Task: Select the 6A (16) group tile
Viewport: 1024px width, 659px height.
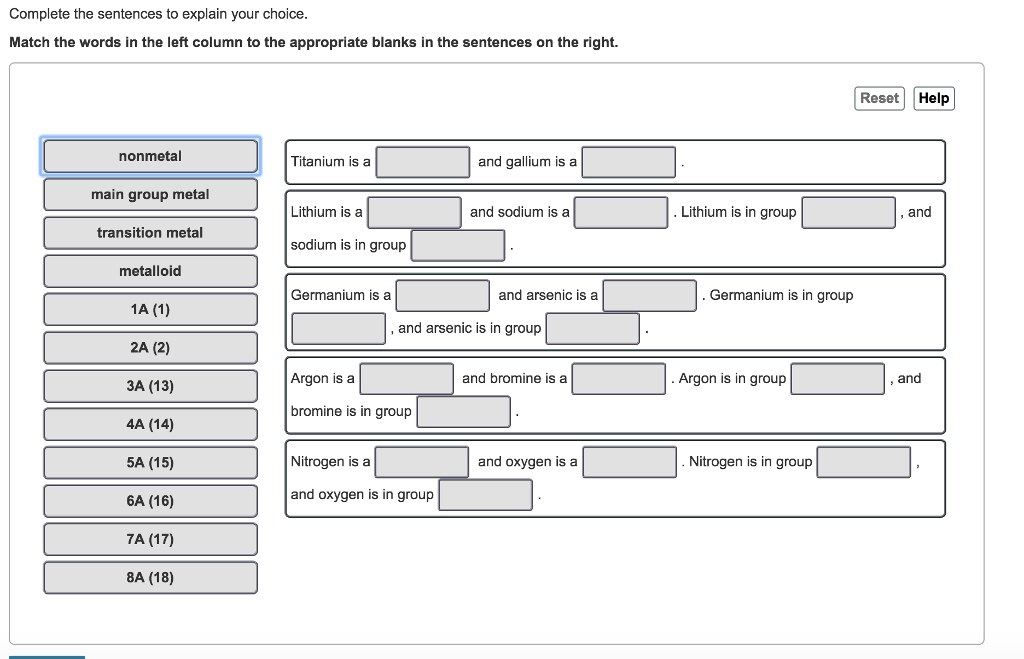Action: [x=150, y=500]
